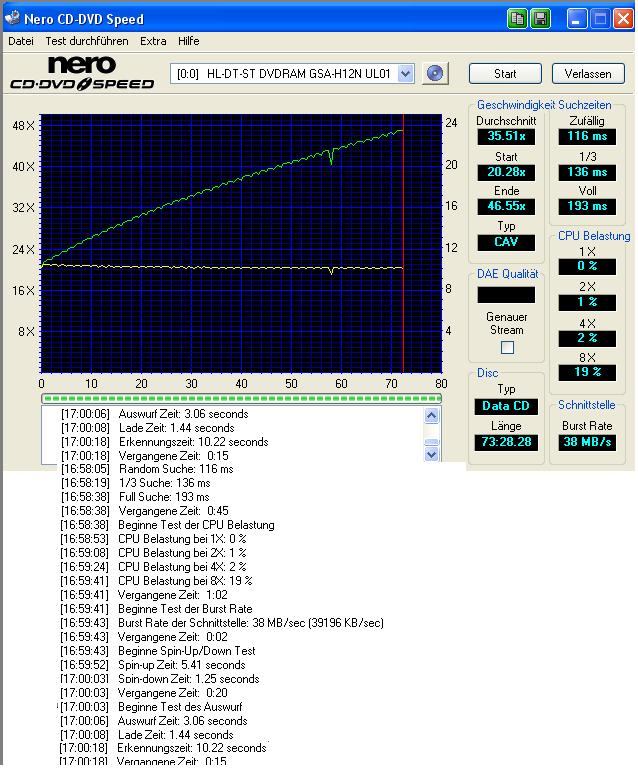Click log line CPU Belastung bei 8X: 19 %
638x769 pixels.
pos(156,581)
